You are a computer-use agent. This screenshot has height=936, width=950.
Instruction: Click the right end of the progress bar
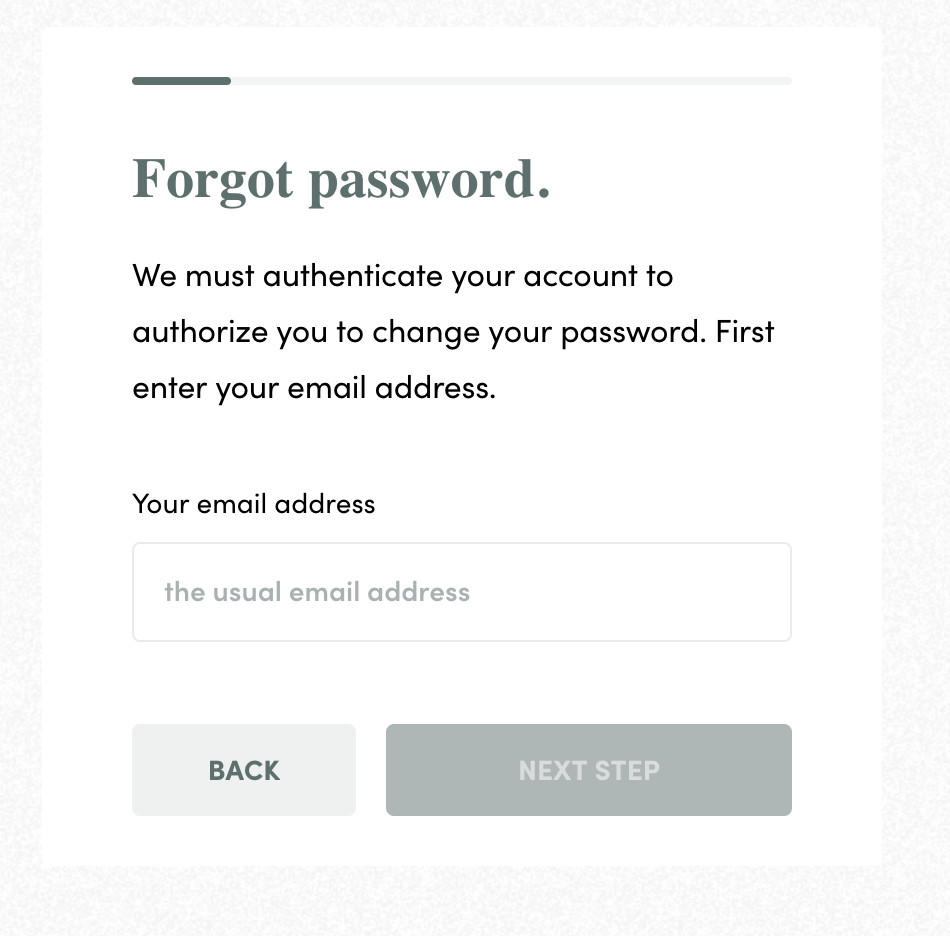coord(786,81)
